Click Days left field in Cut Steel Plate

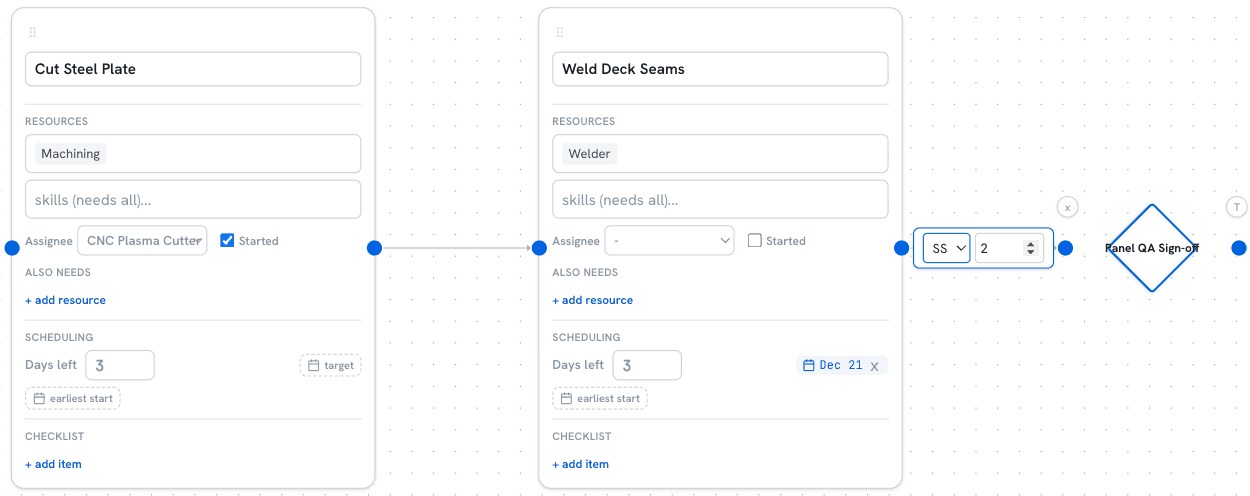(120, 365)
